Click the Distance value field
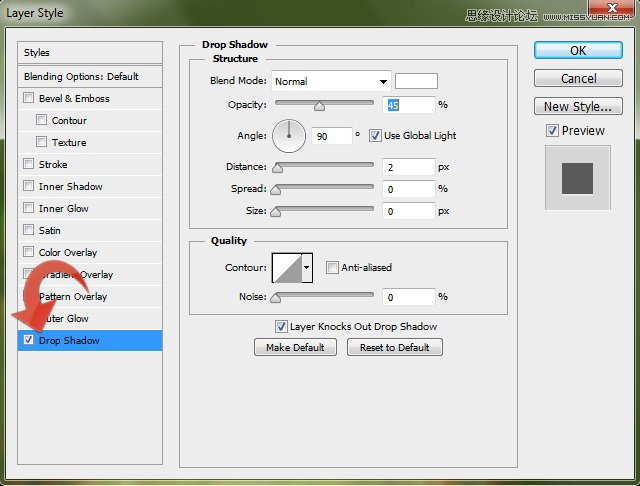Viewport: 640px width, 486px height. [409, 167]
